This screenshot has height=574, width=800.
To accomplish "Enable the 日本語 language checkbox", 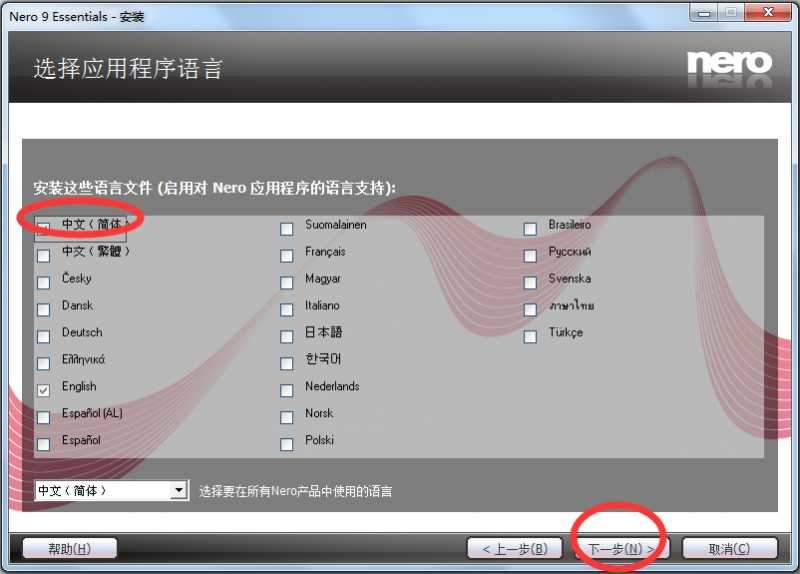I will 287,336.
